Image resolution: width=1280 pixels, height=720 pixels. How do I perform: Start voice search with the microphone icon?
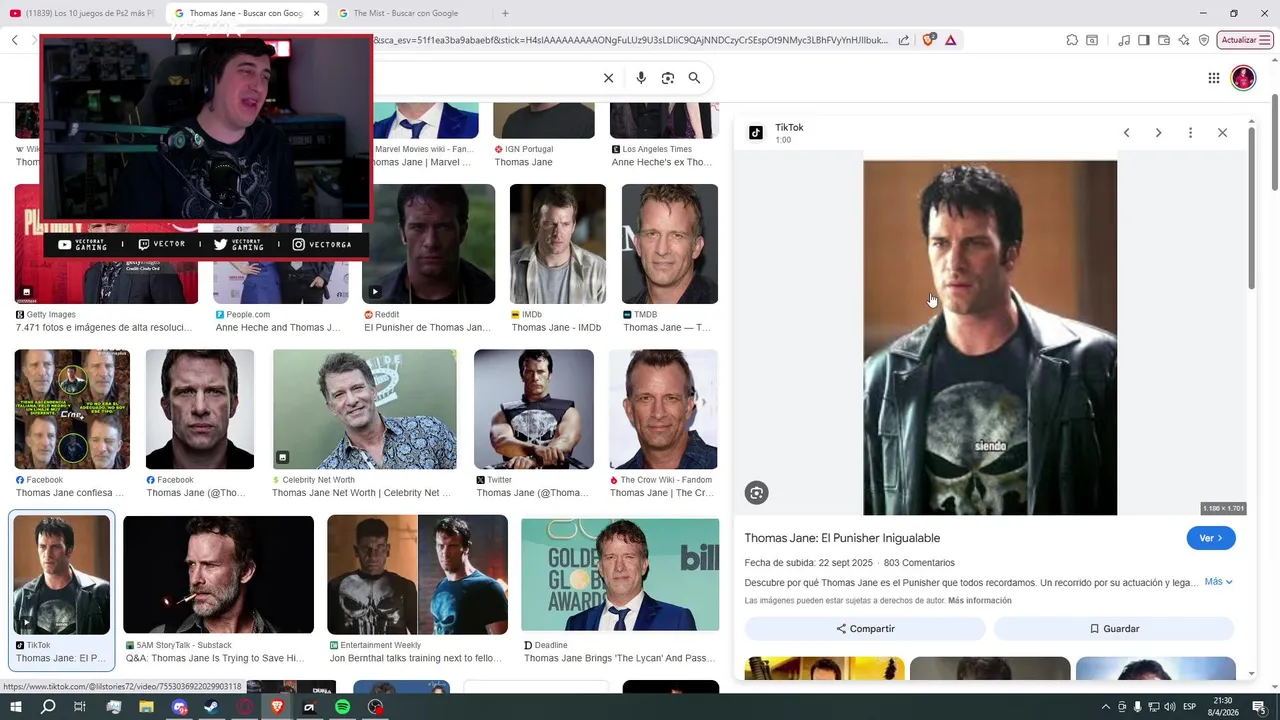coord(641,78)
